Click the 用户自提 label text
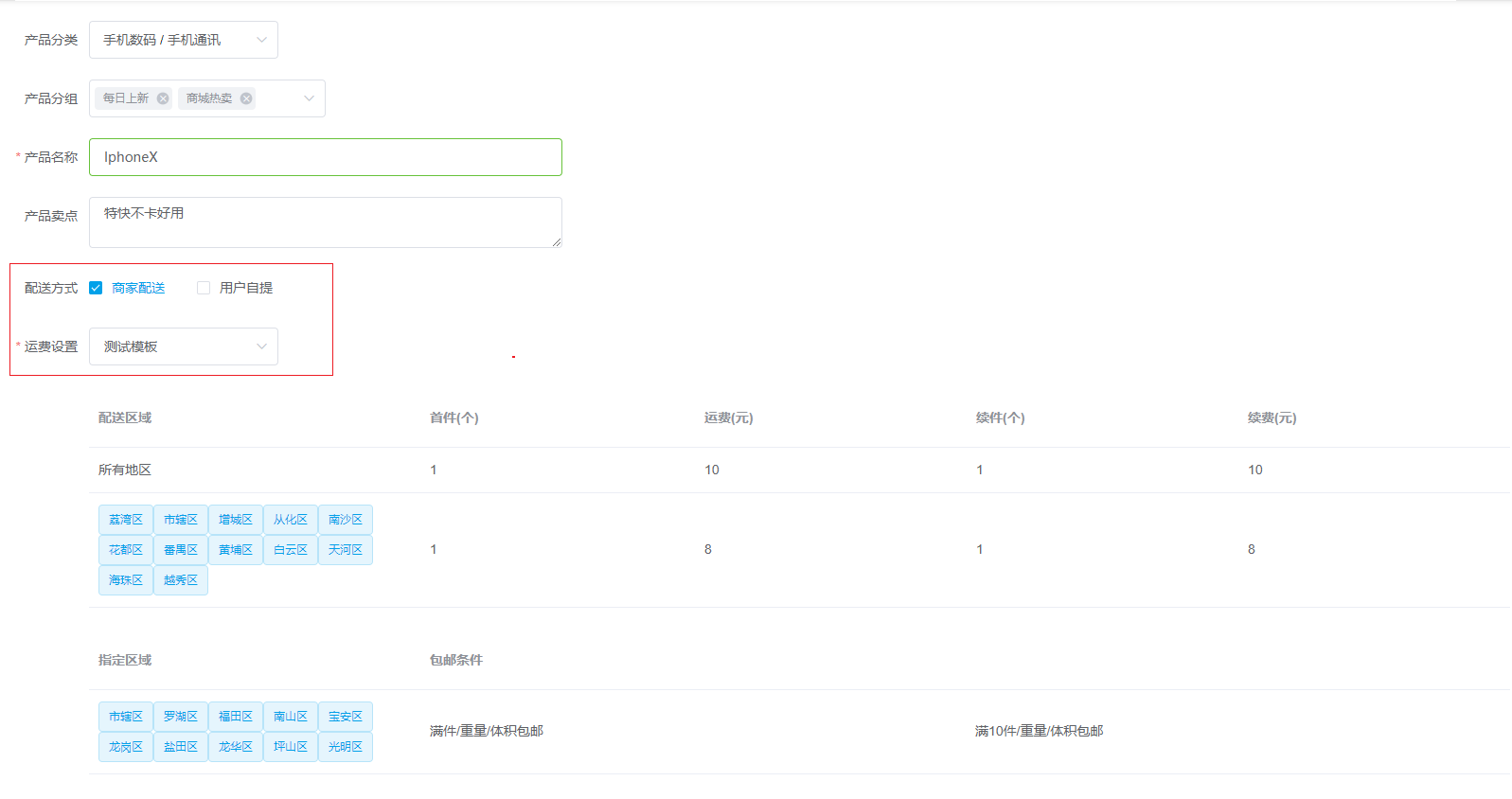 click(x=246, y=288)
